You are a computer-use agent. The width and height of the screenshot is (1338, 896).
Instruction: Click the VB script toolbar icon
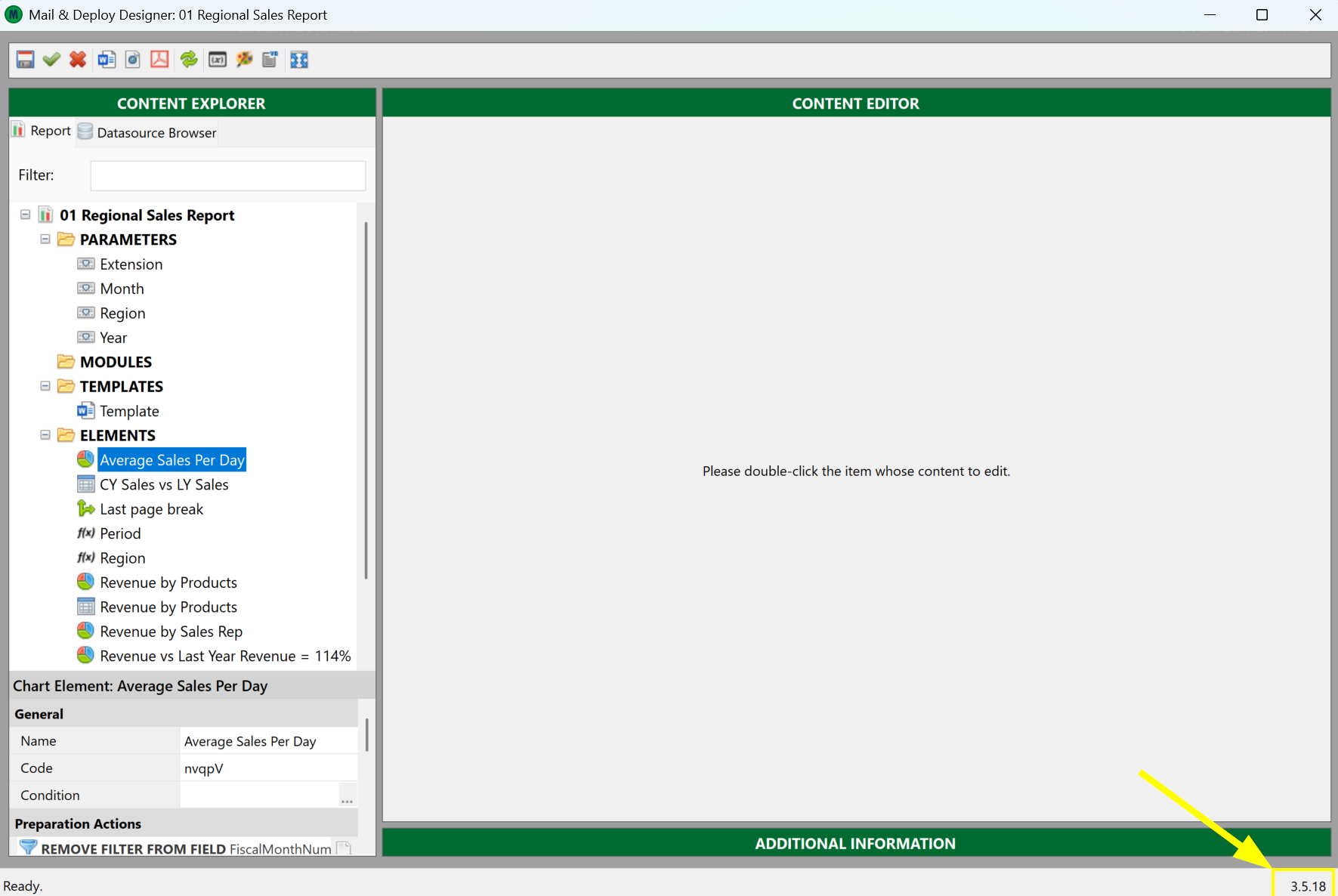(270, 60)
